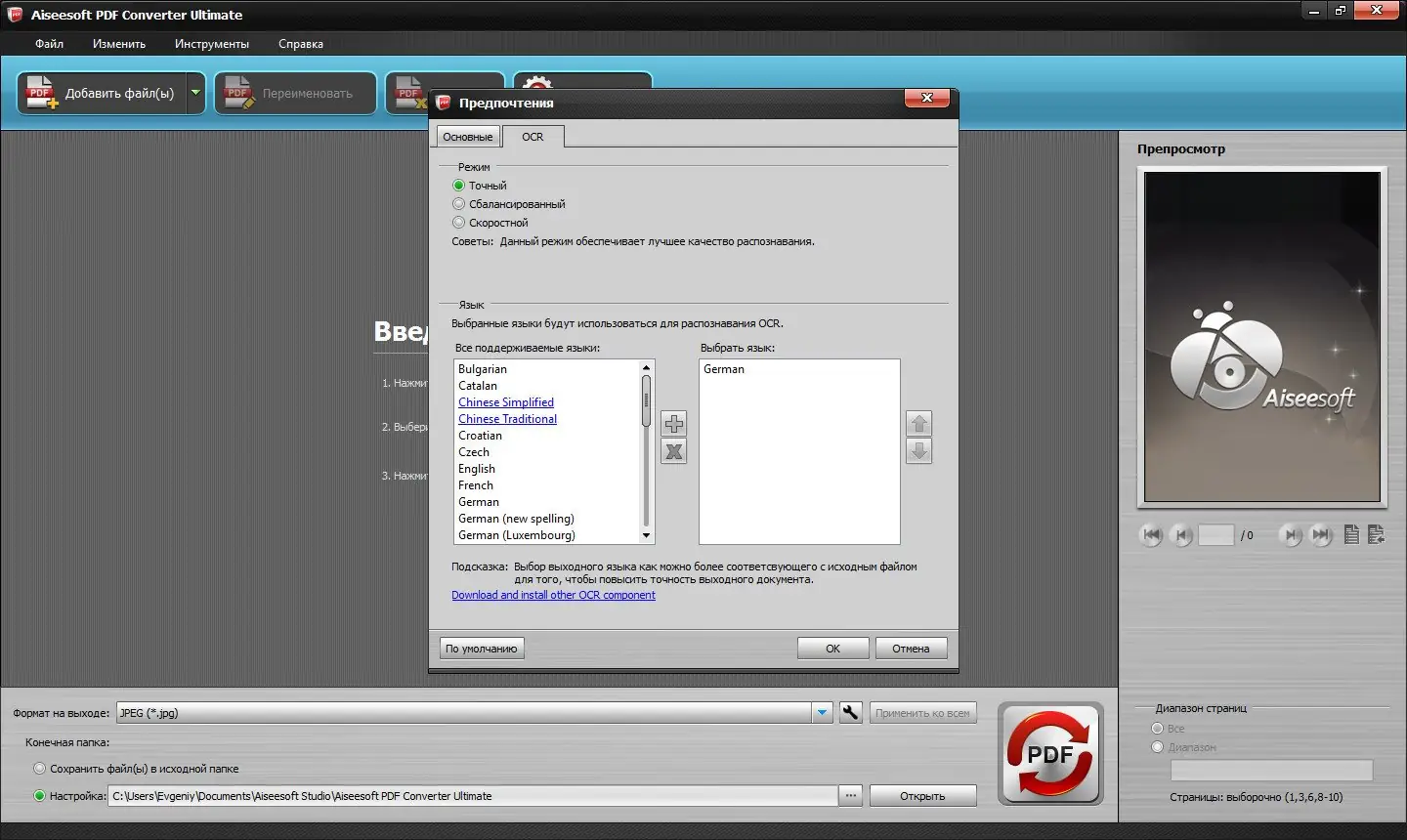Jump to the first preview page

pos(1151,535)
